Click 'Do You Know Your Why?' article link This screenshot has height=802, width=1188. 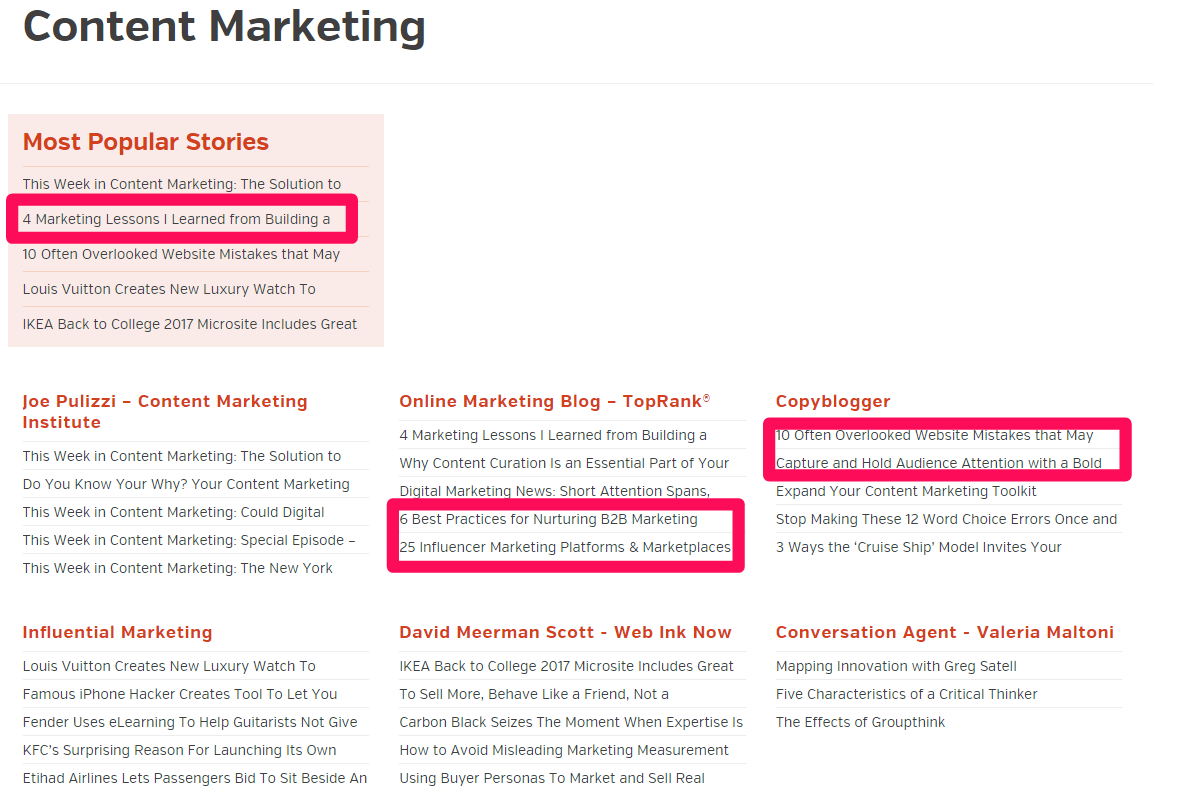pos(186,485)
